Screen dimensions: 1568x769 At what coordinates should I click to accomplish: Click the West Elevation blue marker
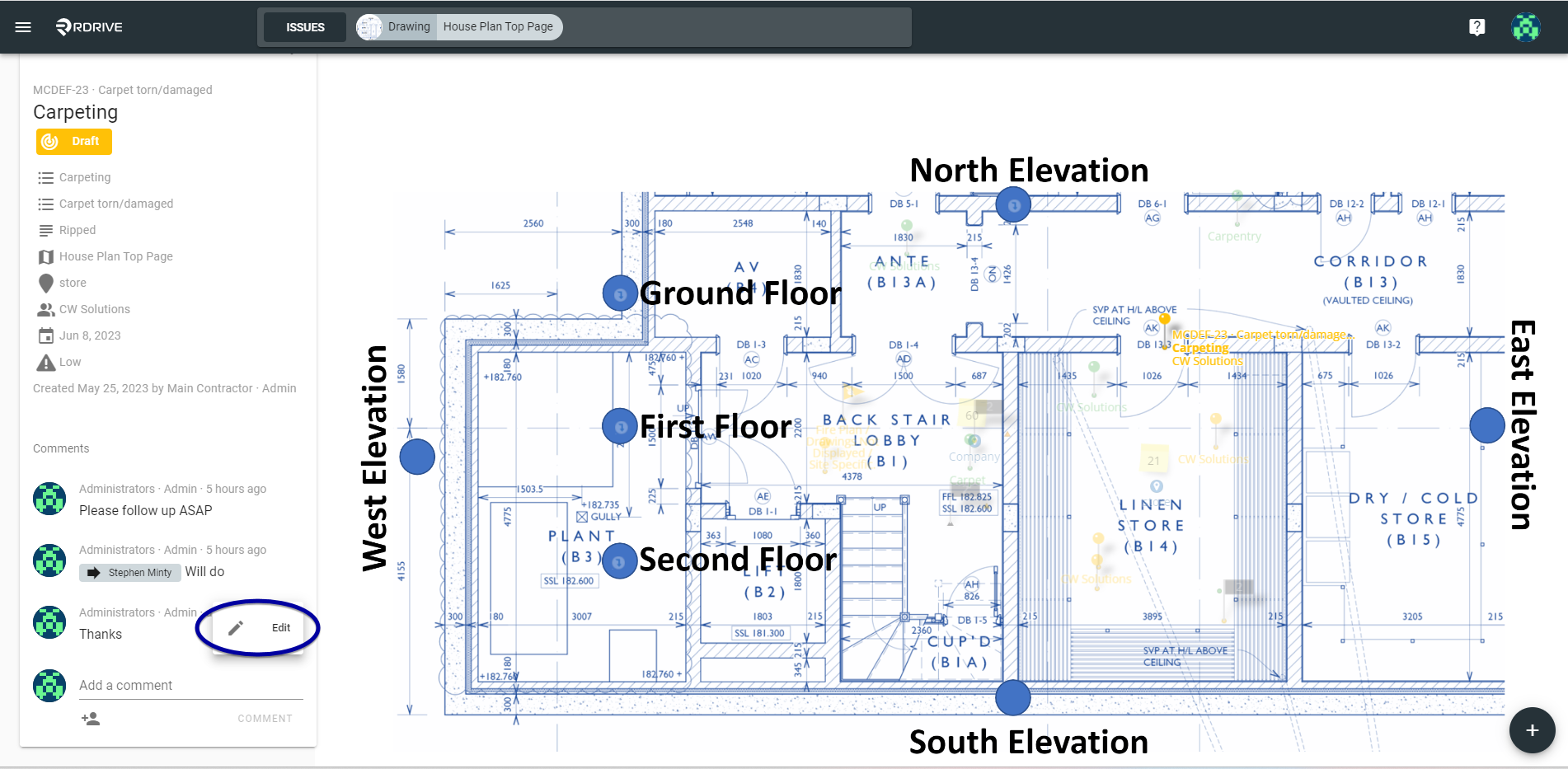pos(417,457)
